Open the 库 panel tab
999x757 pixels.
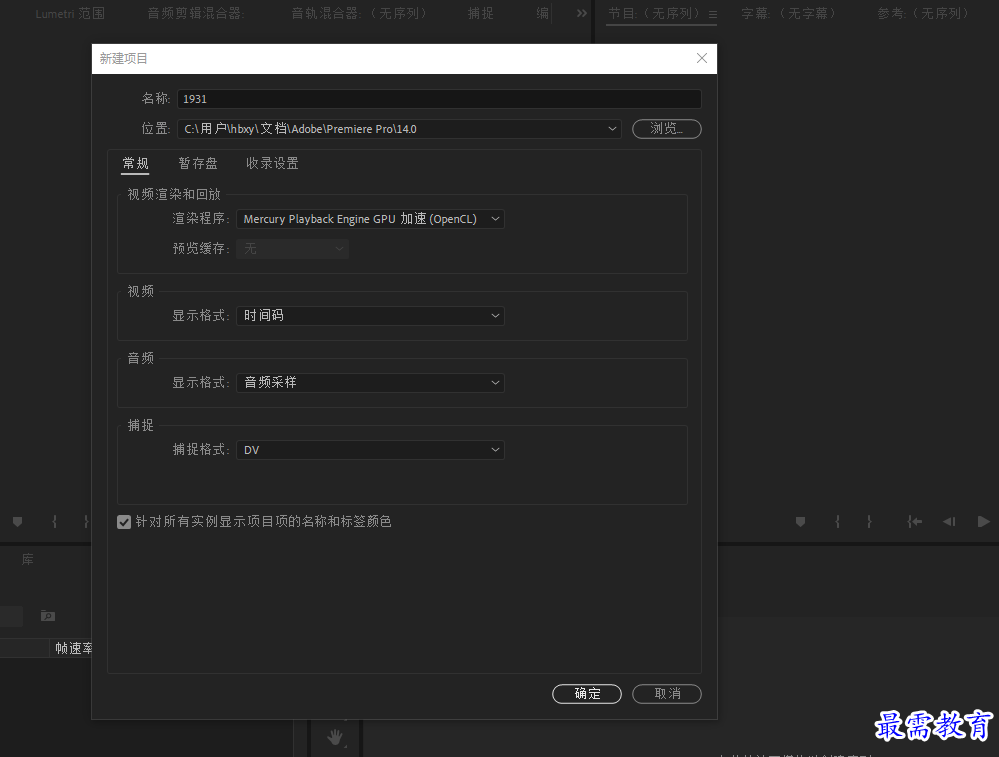(27, 559)
